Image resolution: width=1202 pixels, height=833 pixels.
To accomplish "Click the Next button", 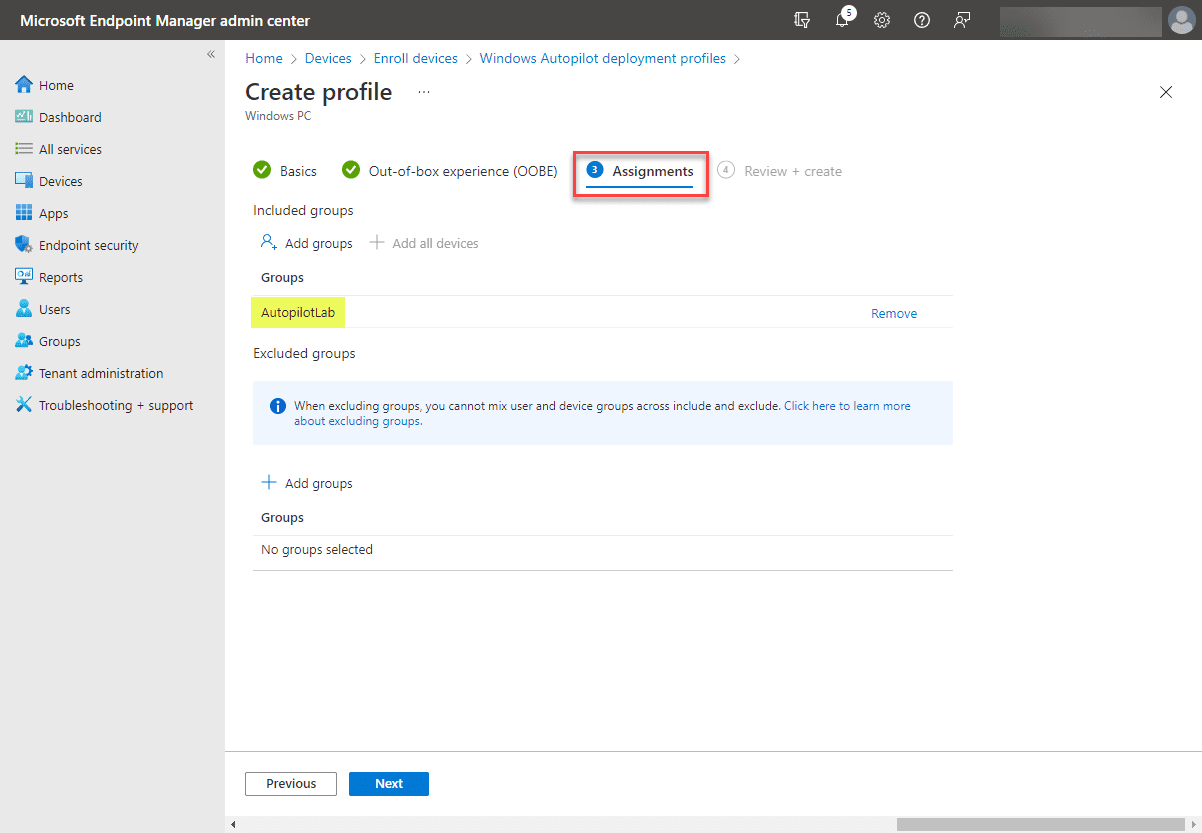I will (388, 783).
